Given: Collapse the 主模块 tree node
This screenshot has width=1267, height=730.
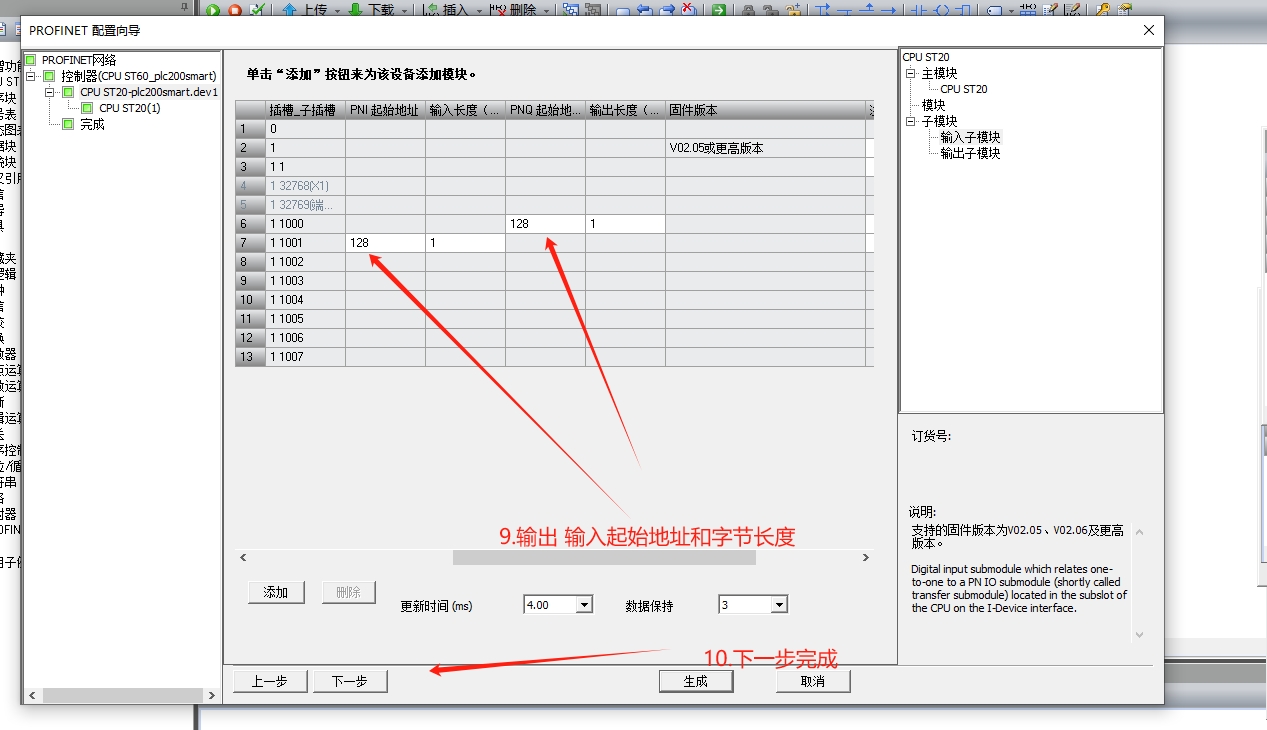Looking at the screenshot, I should pyautogui.click(x=911, y=73).
